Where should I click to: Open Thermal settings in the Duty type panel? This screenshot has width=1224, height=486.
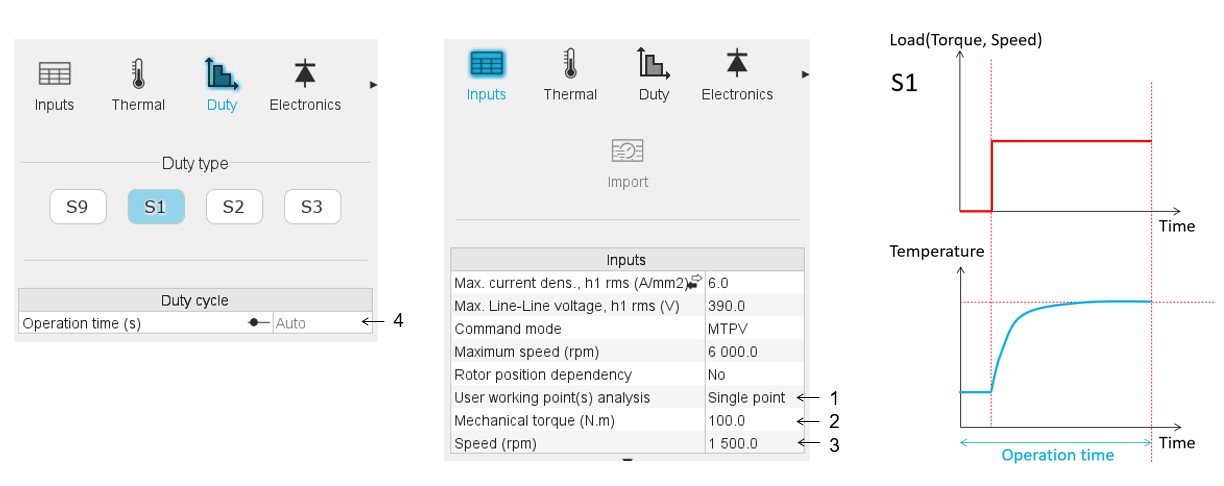click(138, 75)
